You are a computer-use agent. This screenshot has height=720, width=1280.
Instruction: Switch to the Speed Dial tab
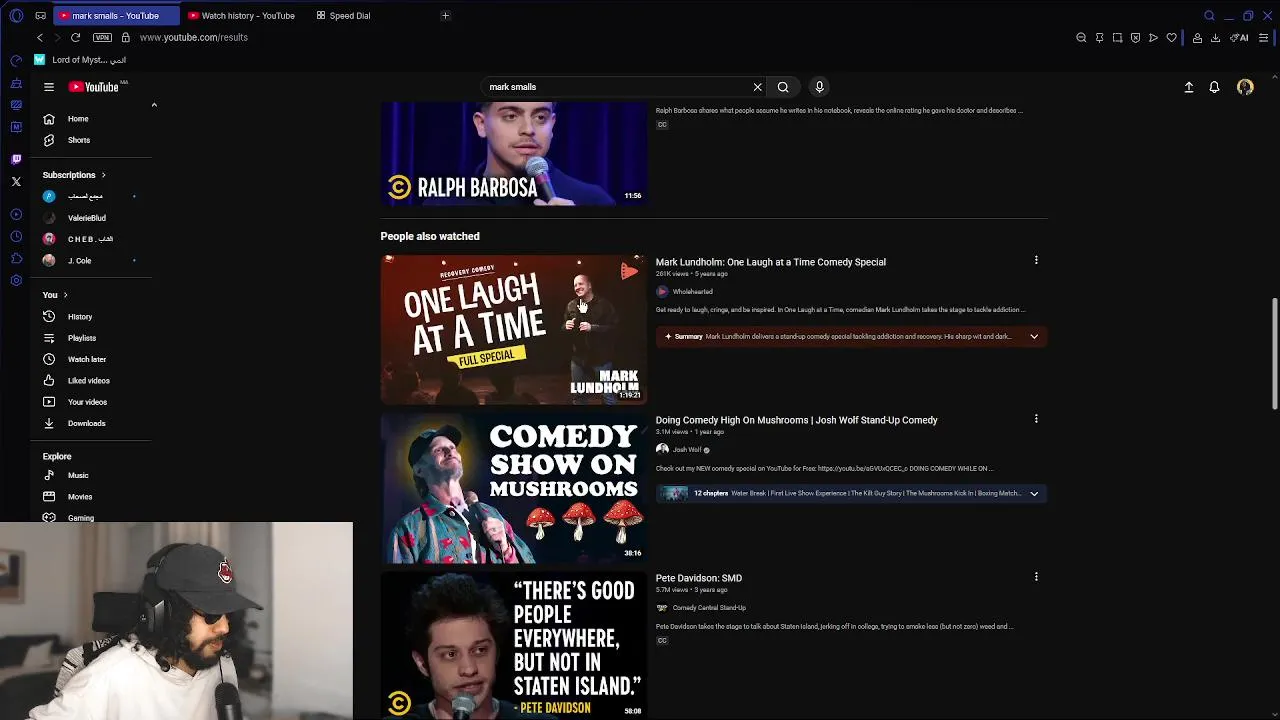[343, 15]
